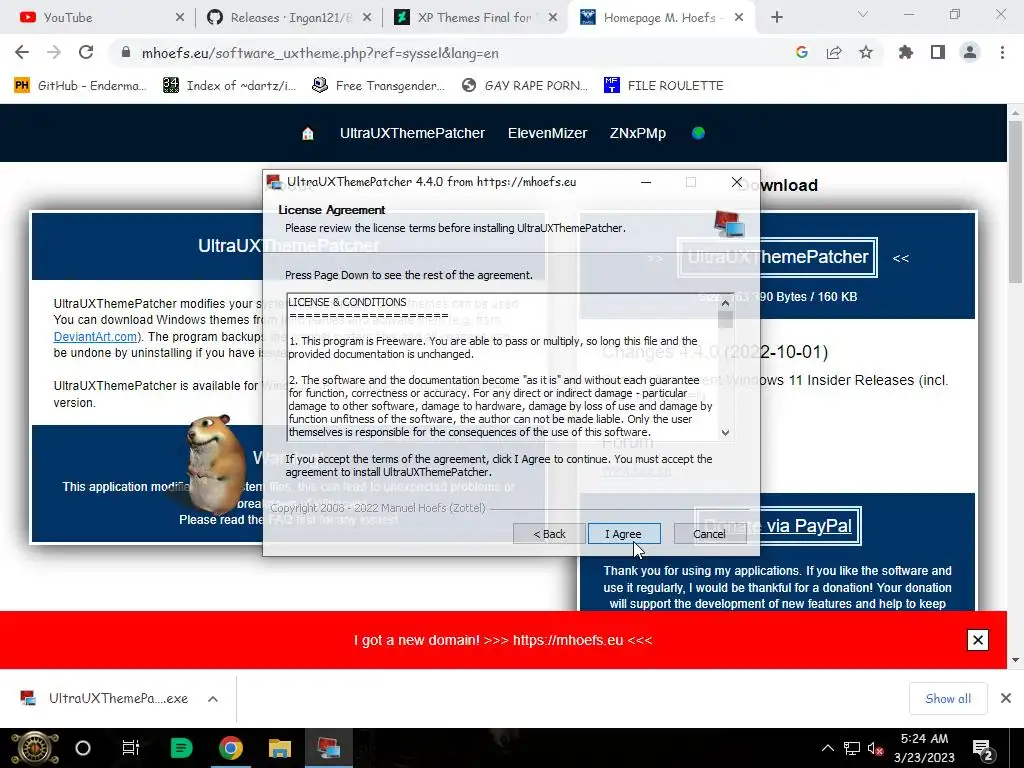The image size is (1024, 768).
Task: Switch to the XP Themes Final tab
Action: point(474,18)
